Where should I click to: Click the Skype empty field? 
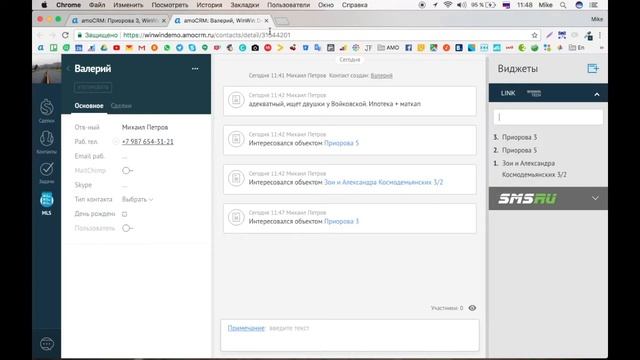coord(124,185)
